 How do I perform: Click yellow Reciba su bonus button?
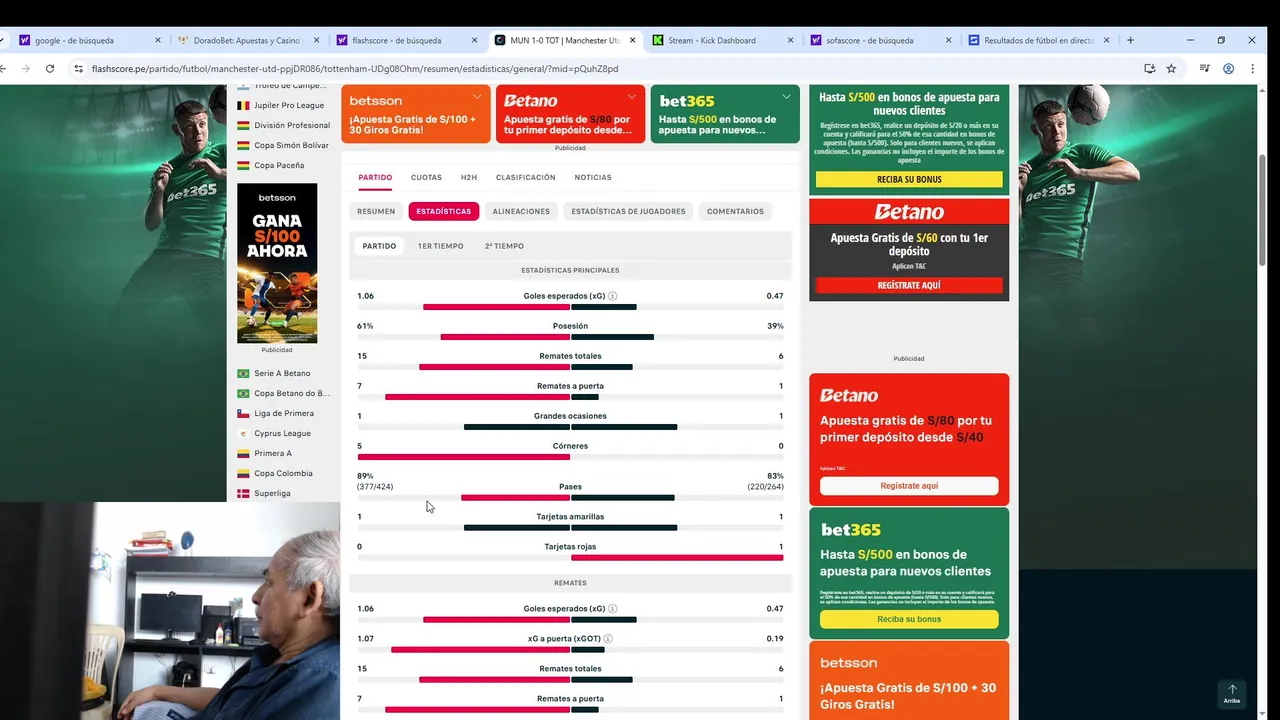click(x=909, y=619)
